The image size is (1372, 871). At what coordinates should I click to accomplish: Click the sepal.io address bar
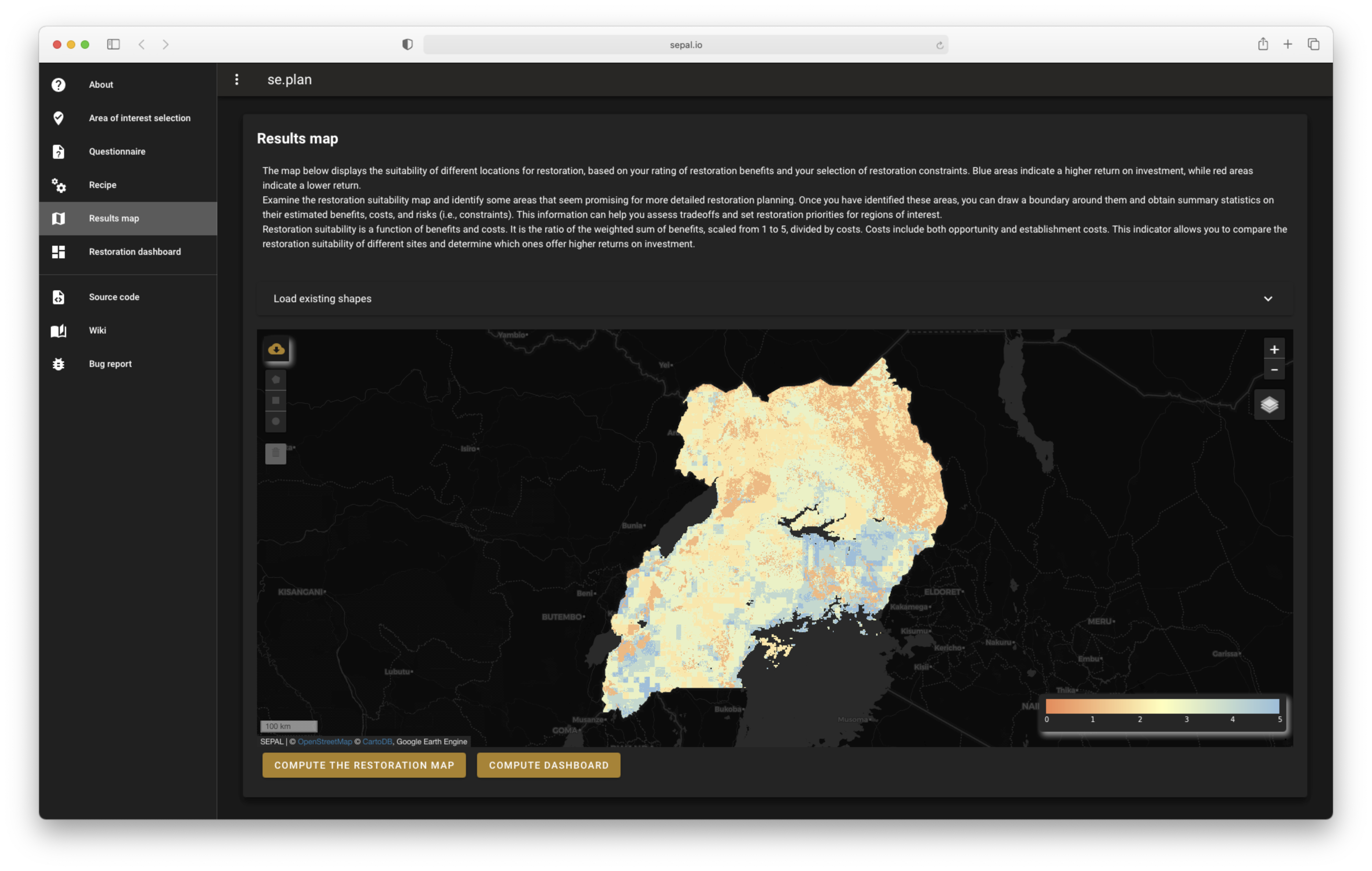[685, 45]
